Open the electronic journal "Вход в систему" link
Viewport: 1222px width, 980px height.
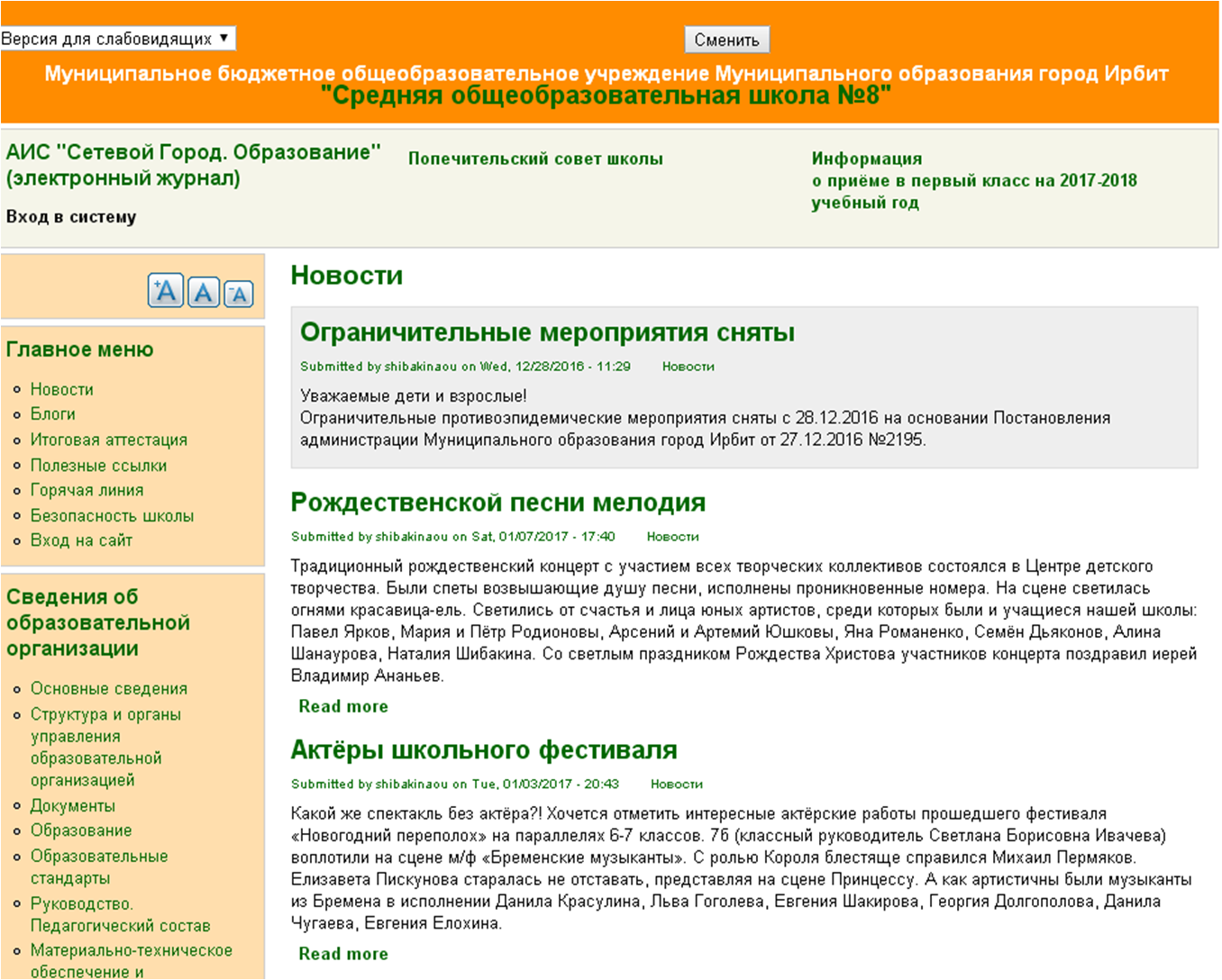click(69, 216)
